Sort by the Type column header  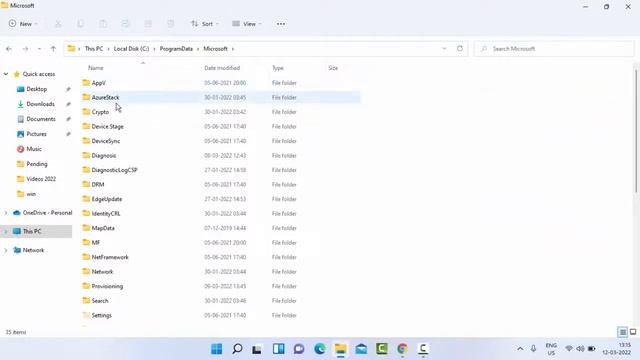278,68
